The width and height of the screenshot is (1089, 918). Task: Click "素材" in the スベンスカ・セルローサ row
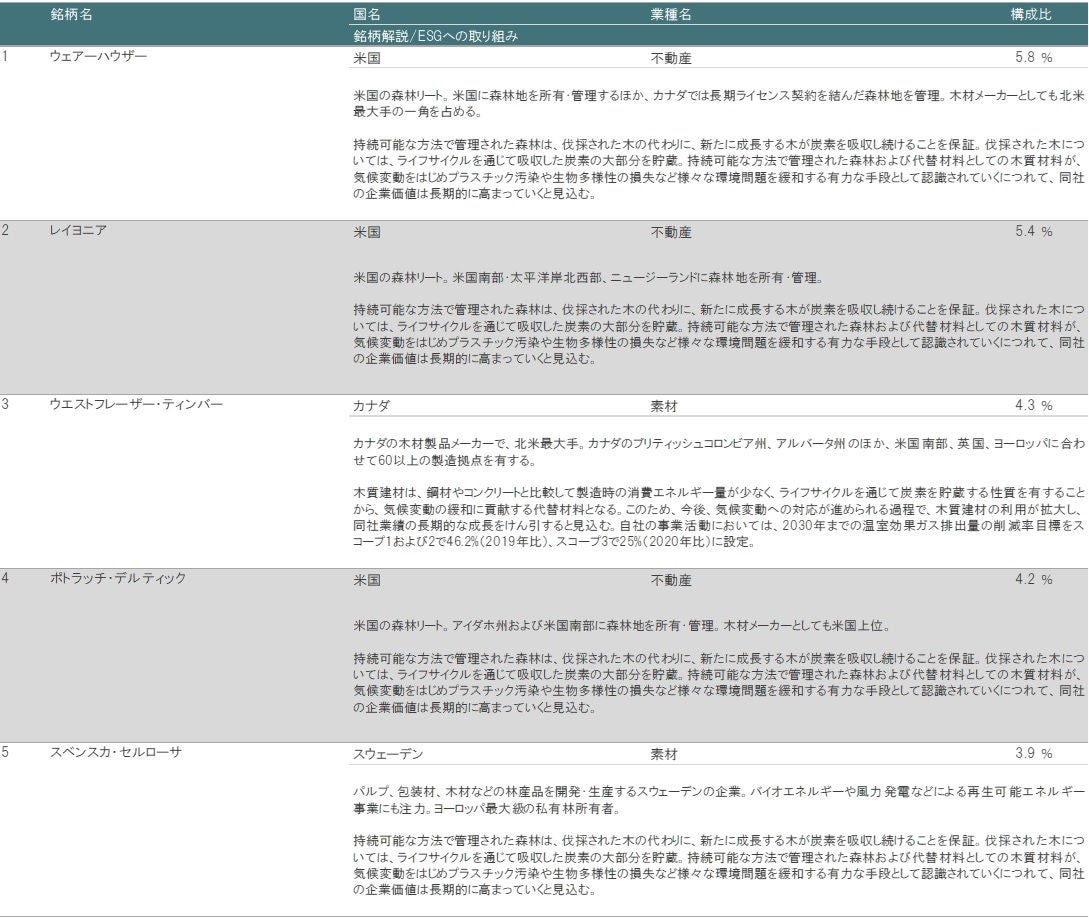[664, 754]
